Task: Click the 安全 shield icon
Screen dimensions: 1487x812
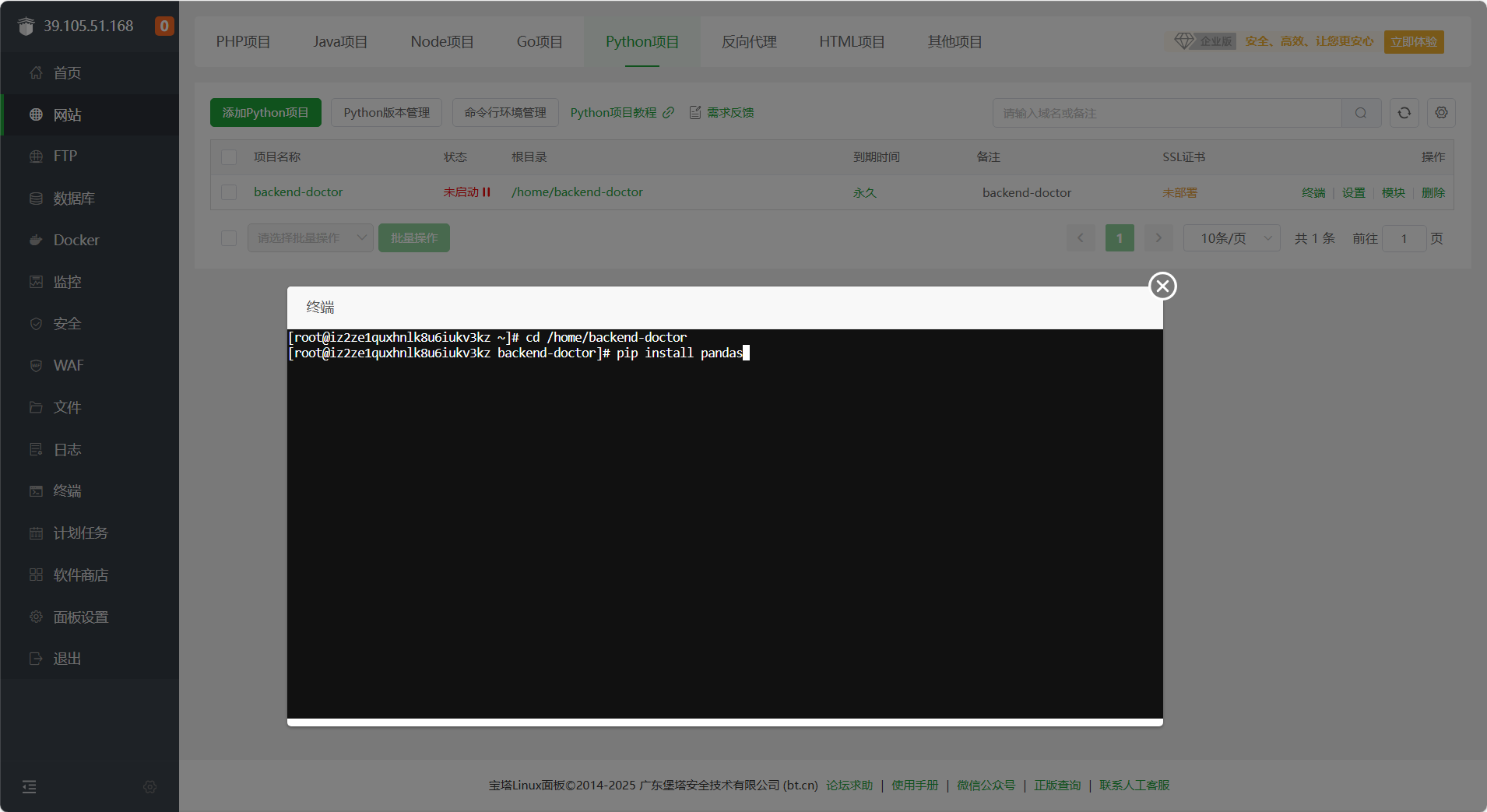Action: point(36,324)
